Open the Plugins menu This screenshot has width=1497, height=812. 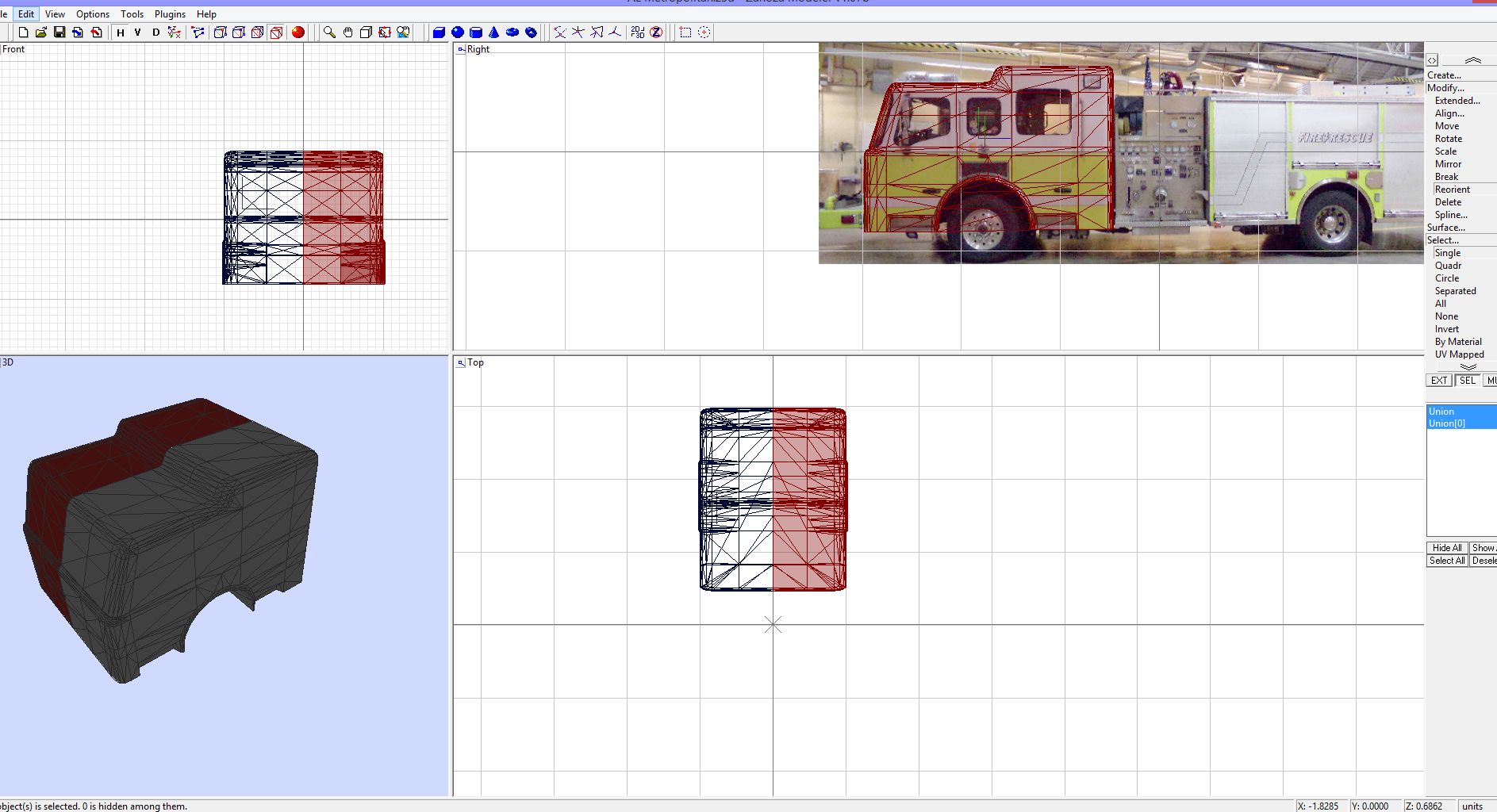point(170,14)
